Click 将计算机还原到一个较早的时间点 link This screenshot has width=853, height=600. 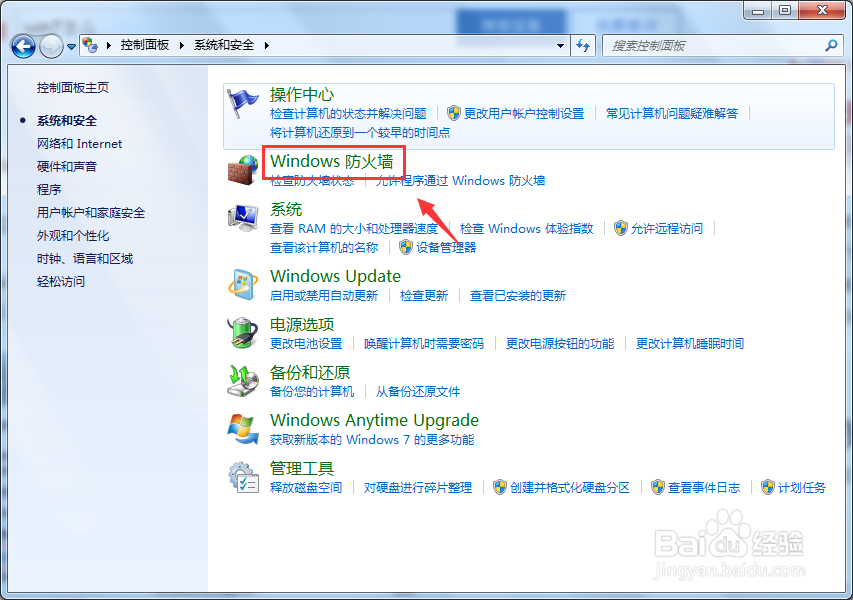pos(360,132)
